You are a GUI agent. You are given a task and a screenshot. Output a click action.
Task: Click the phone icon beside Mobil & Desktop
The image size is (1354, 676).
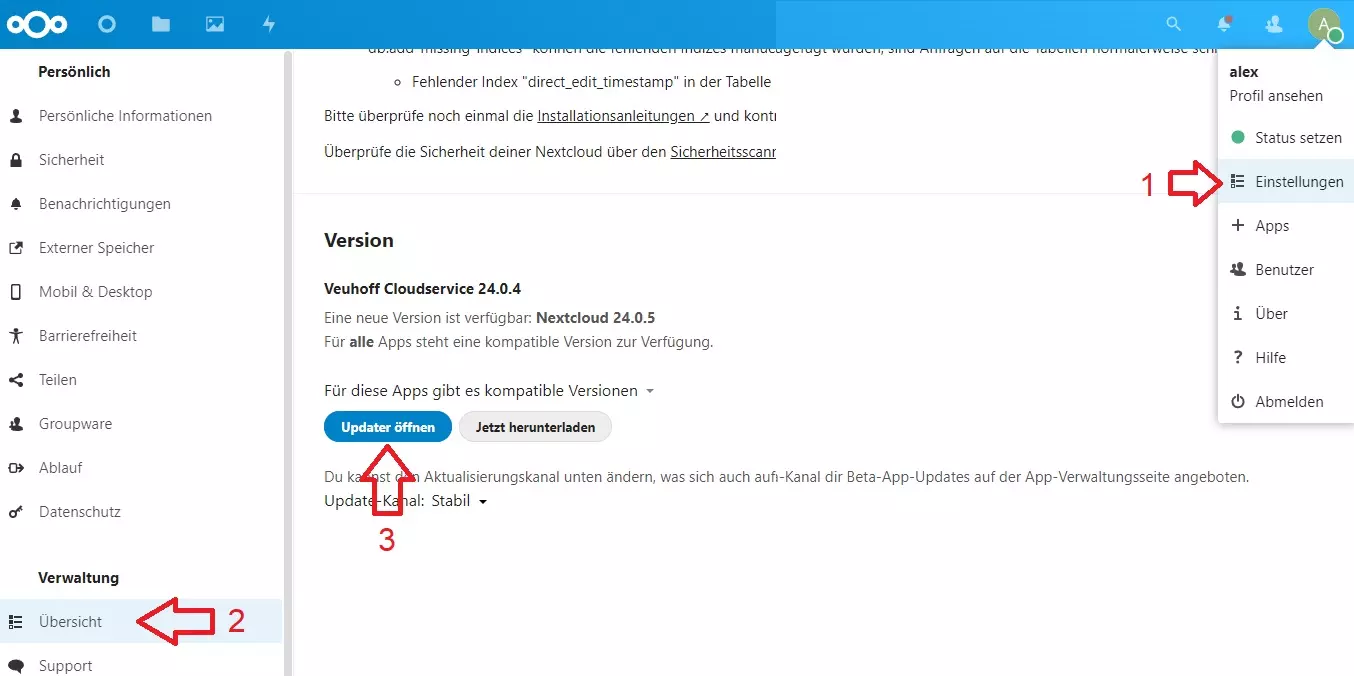coord(16,292)
